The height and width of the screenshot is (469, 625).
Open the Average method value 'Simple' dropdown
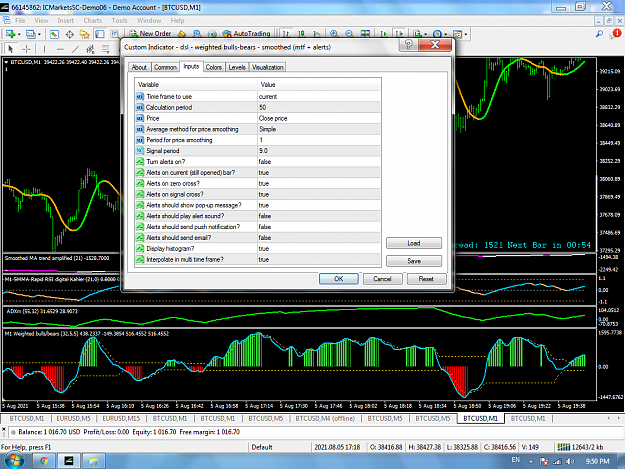click(x=319, y=129)
